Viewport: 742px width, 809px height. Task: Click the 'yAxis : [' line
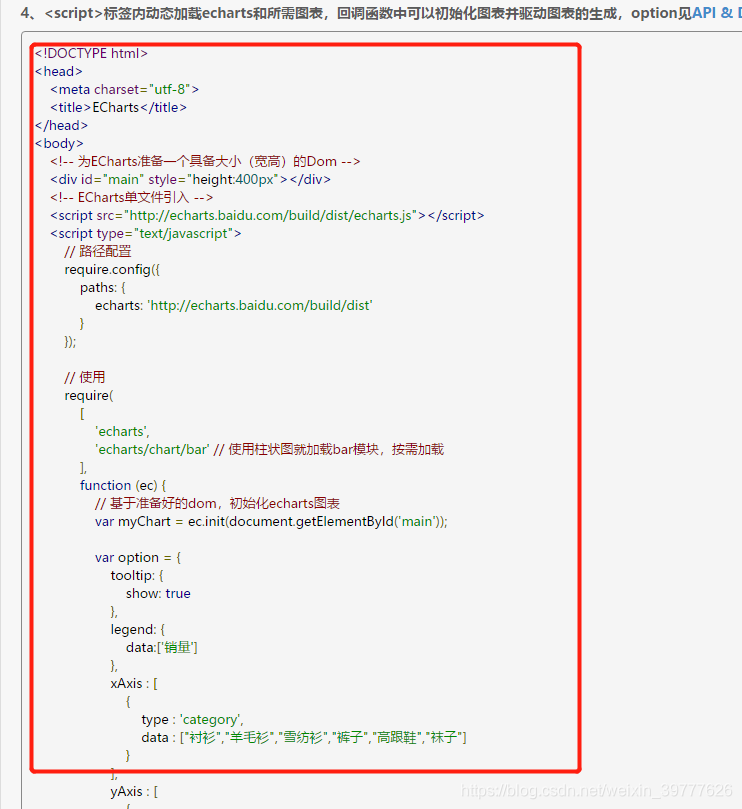point(134,792)
